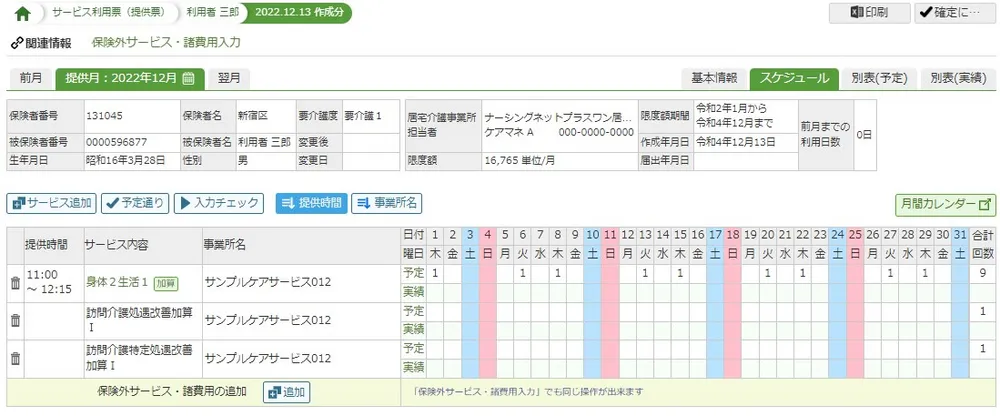Click 追加 for 保険外サービス
Screen dimensions: 1000x416
(287, 392)
